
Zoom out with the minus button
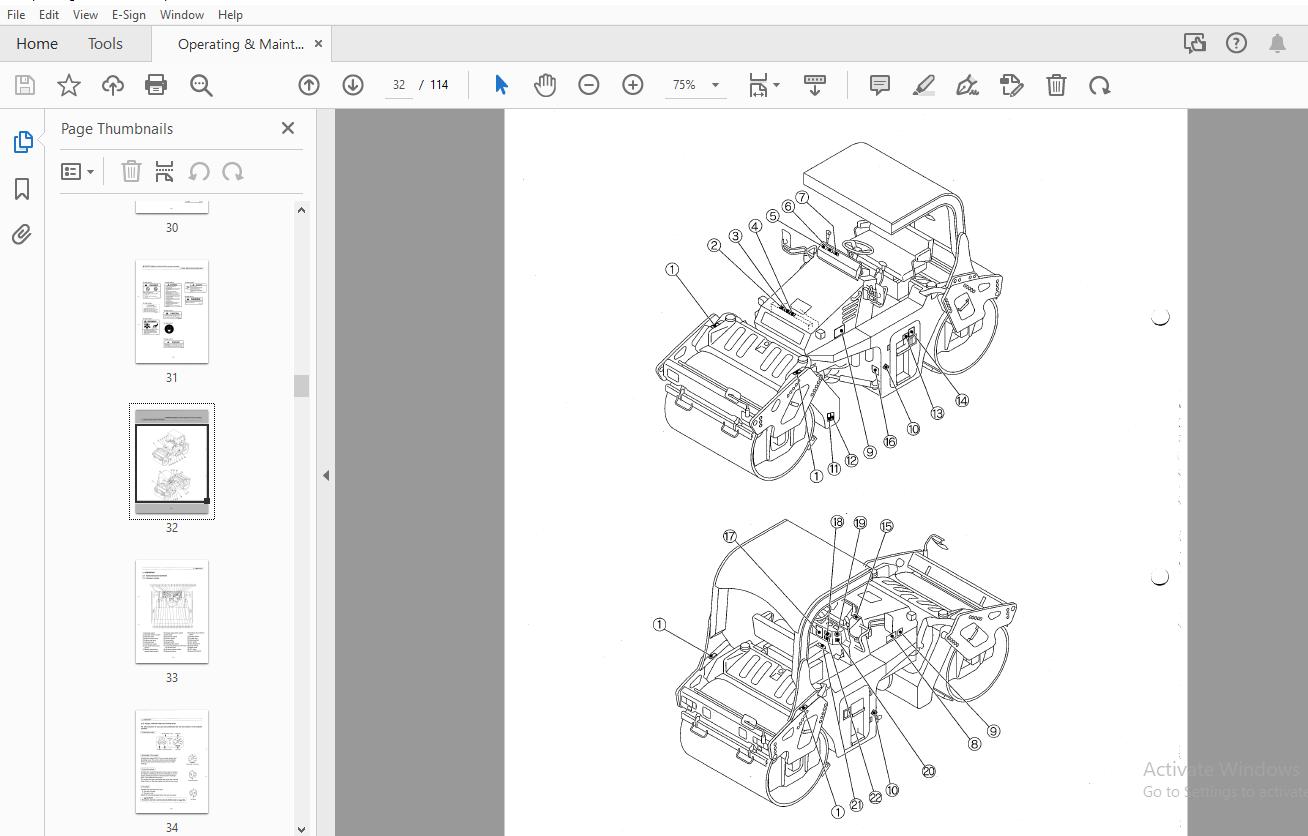coord(589,85)
